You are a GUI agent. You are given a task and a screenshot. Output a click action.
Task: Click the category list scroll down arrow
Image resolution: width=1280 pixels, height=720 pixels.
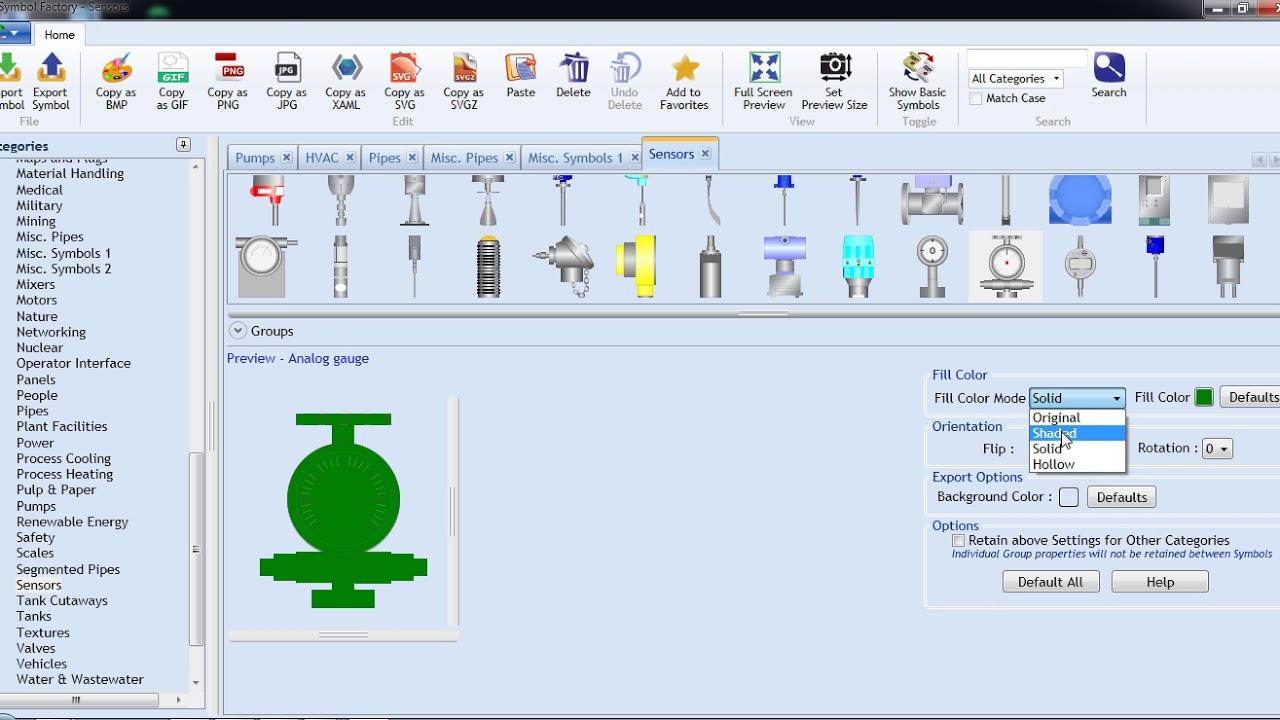196,682
